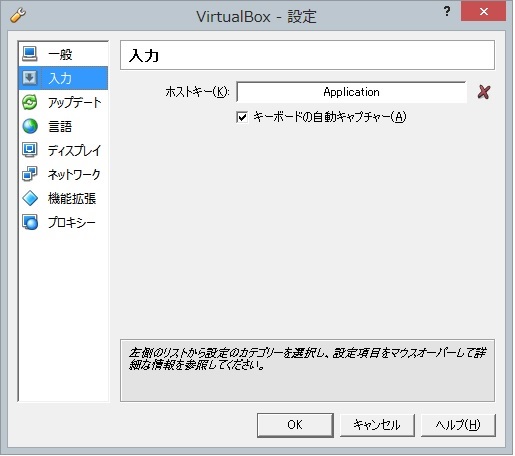Clear the host key with the red X icon
This screenshot has width=515, height=456.
click(x=484, y=92)
